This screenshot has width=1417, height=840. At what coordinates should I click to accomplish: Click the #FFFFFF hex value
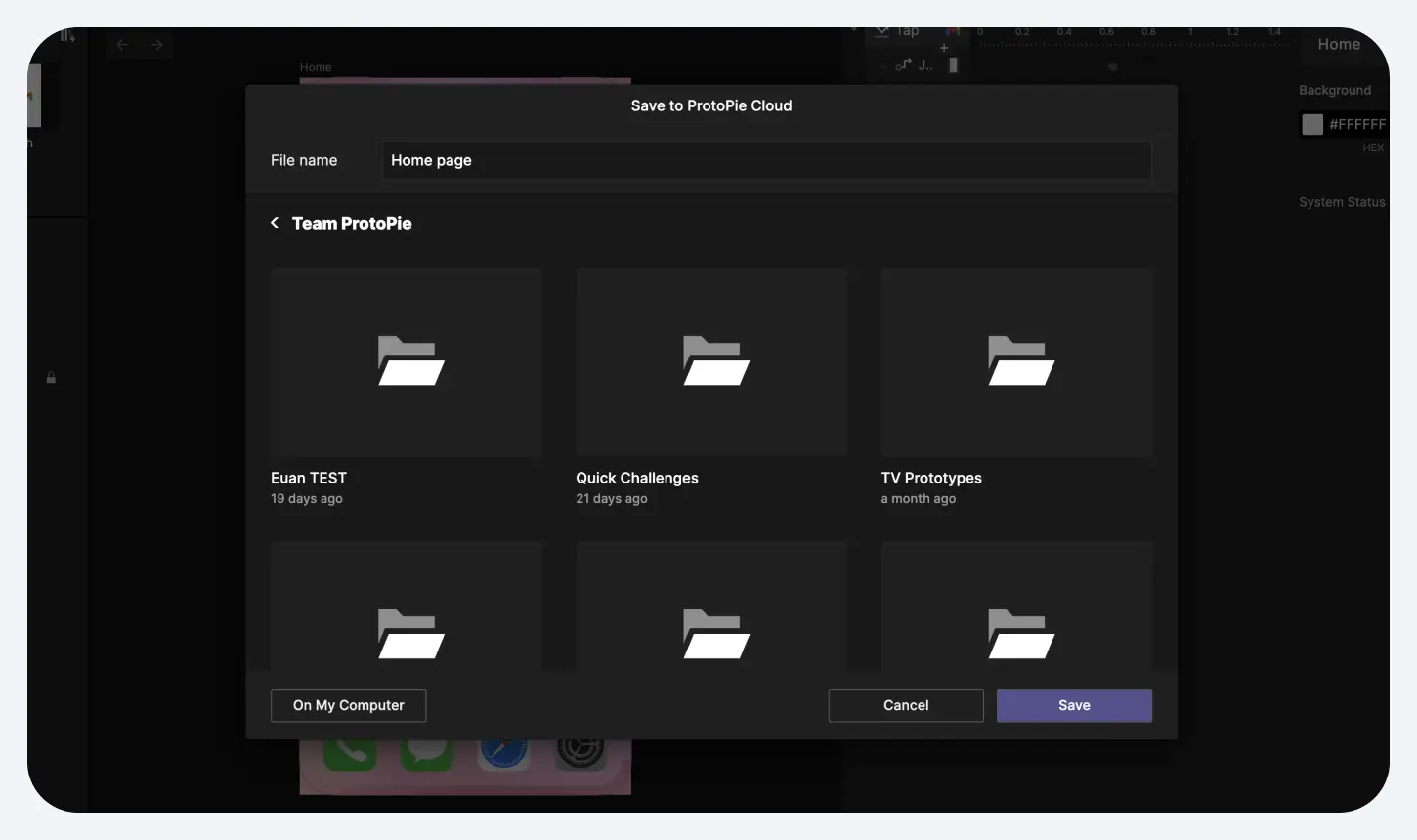click(x=1357, y=124)
